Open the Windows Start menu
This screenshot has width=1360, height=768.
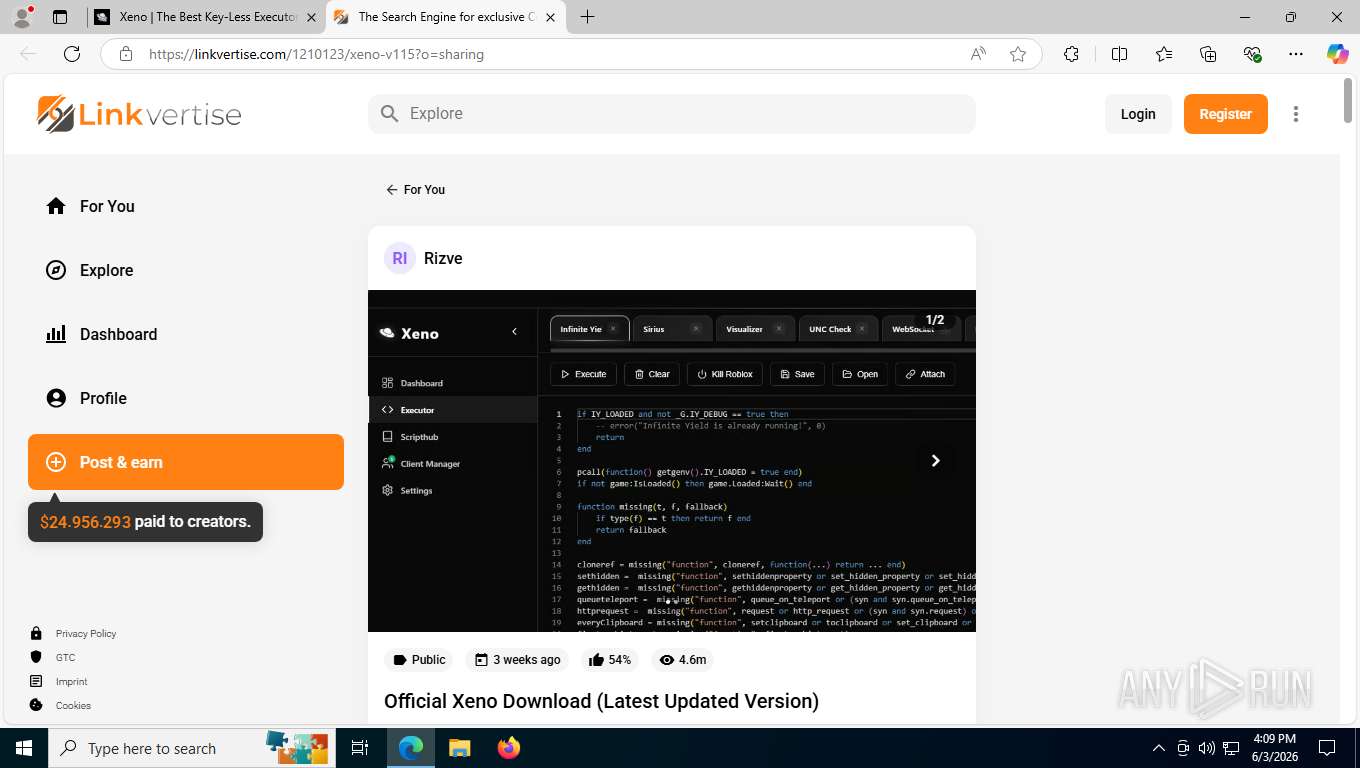coord(24,748)
